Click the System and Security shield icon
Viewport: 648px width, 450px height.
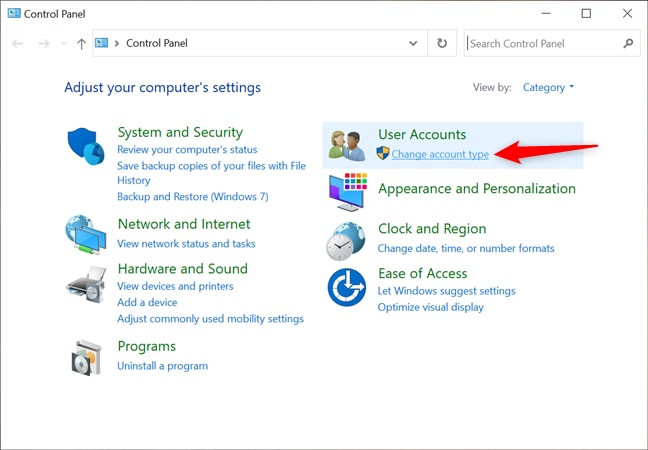pyautogui.click(x=85, y=147)
